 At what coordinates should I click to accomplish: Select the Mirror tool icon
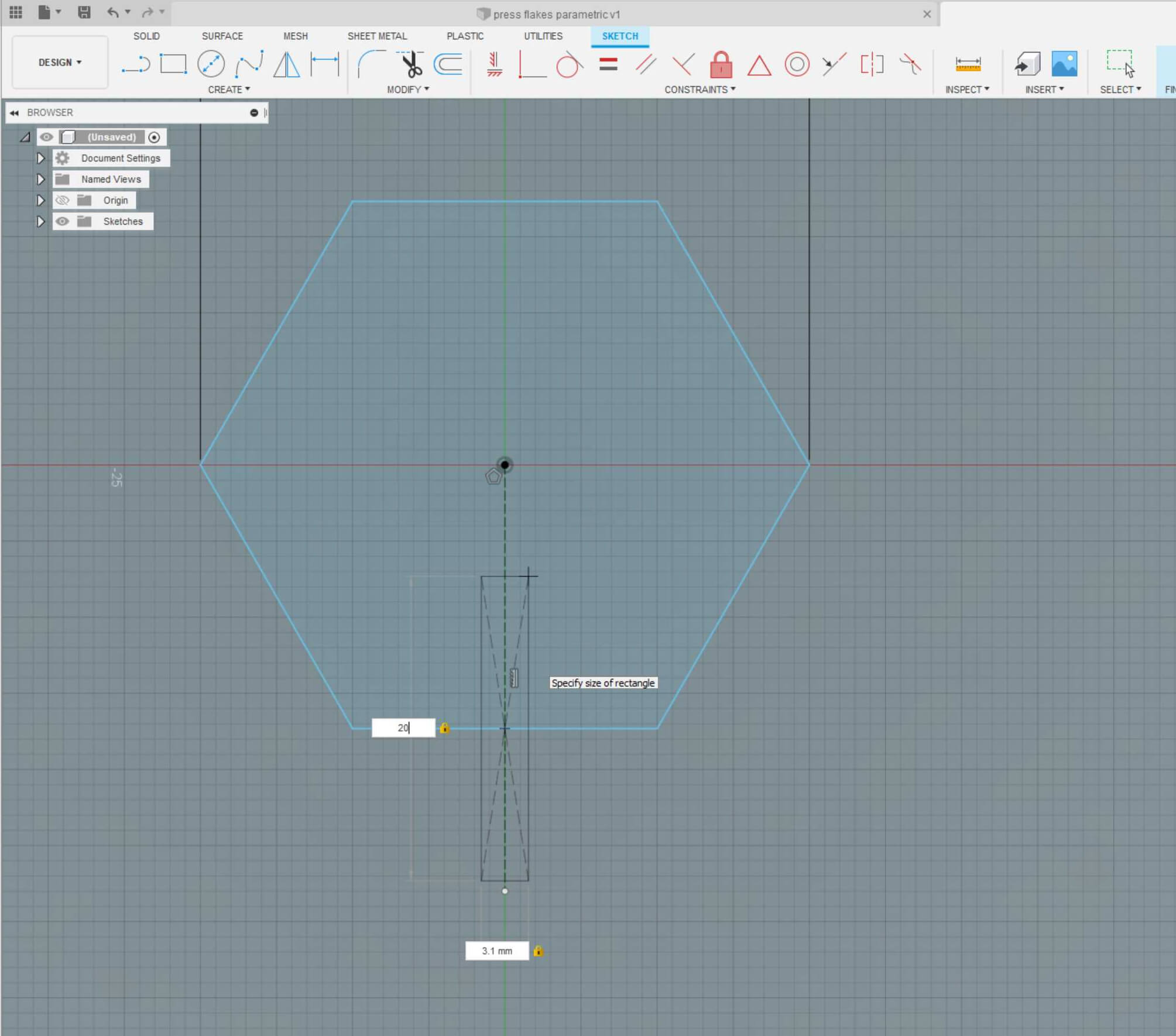point(287,64)
